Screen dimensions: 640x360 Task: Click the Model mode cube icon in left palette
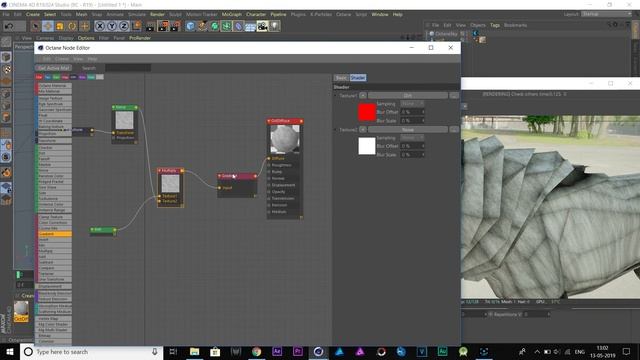click(6, 57)
